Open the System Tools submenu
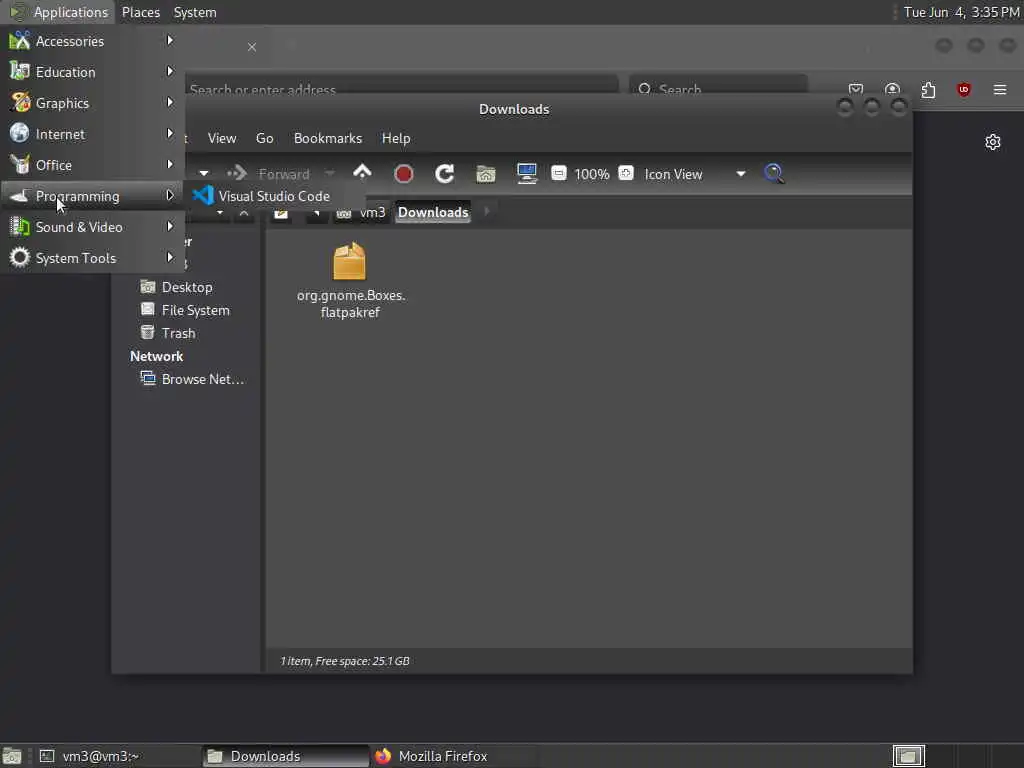This screenshot has width=1024, height=768. click(92, 258)
